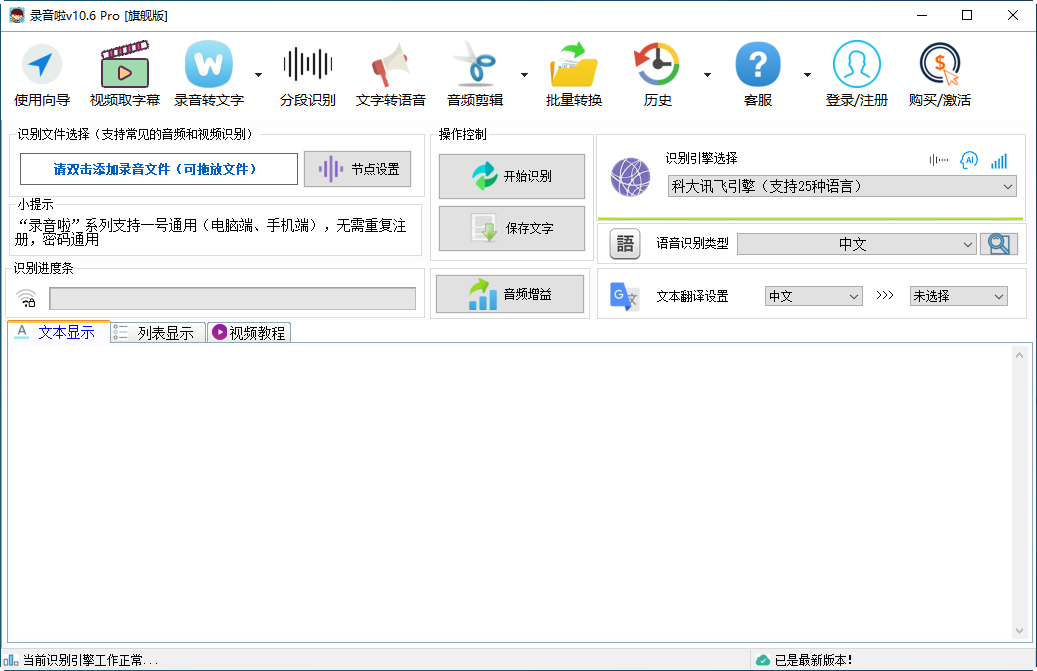Click the 录音啦 app icon in title bar
The width and height of the screenshot is (1037, 671).
(17, 15)
